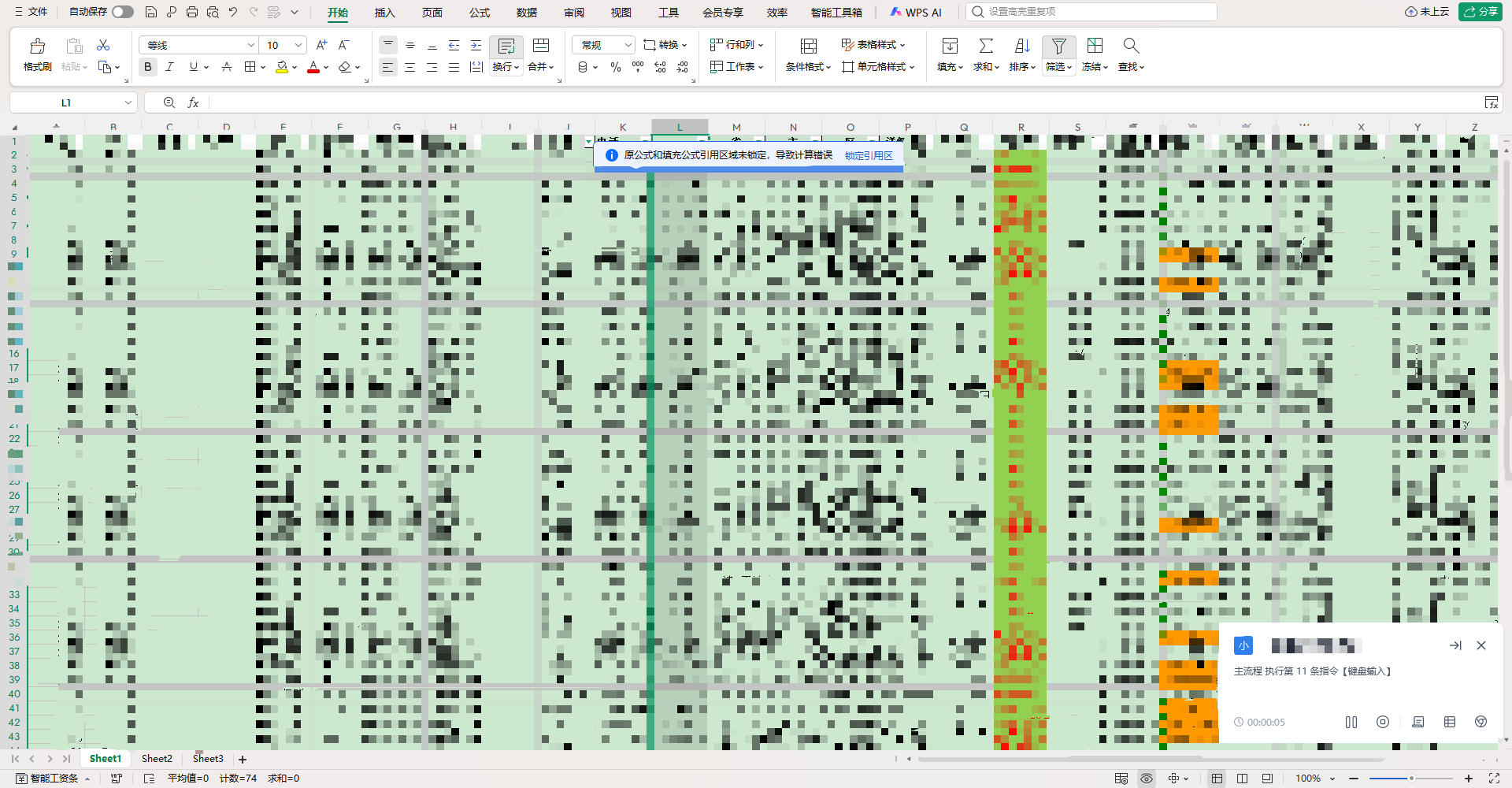This screenshot has height=788, width=1512.
Task: Click the Sum (求和) sigma icon
Action: pyautogui.click(x=986, y=46)
